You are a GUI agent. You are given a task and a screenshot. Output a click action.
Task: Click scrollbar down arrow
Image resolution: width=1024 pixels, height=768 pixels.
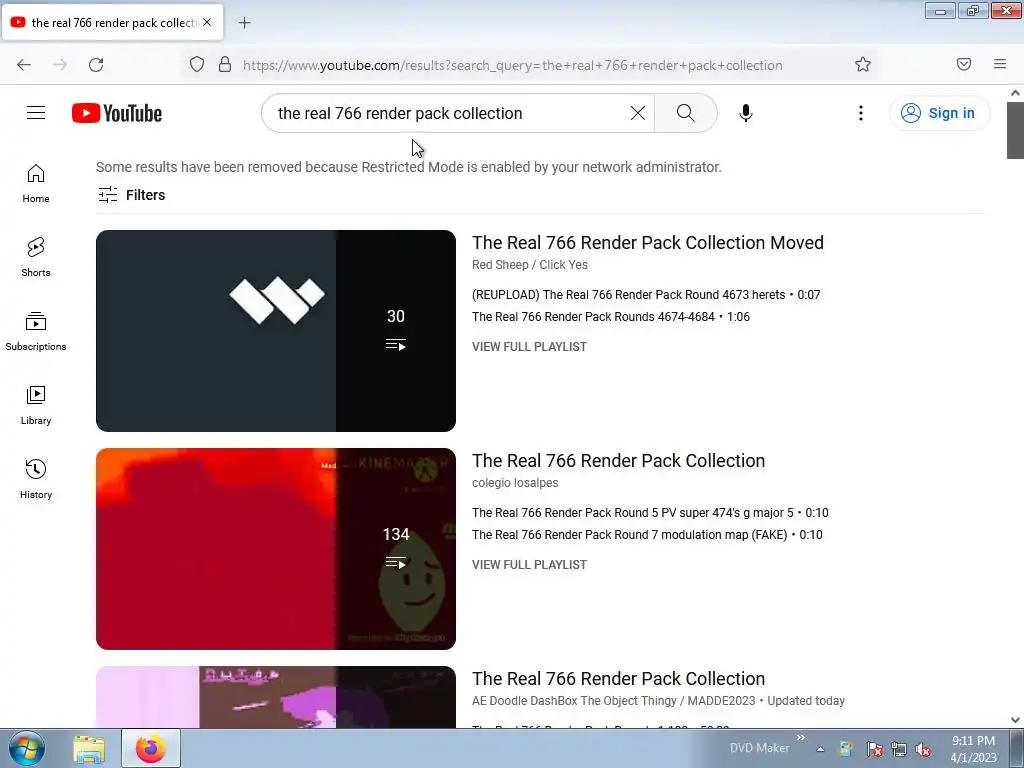pos(1015,720)
